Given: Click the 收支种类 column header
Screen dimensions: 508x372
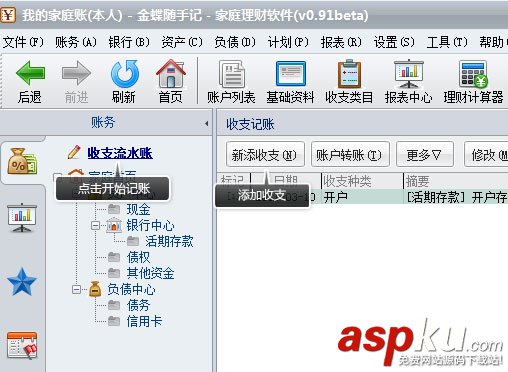Looking at the screenshot, I should (x=362, y=181).
